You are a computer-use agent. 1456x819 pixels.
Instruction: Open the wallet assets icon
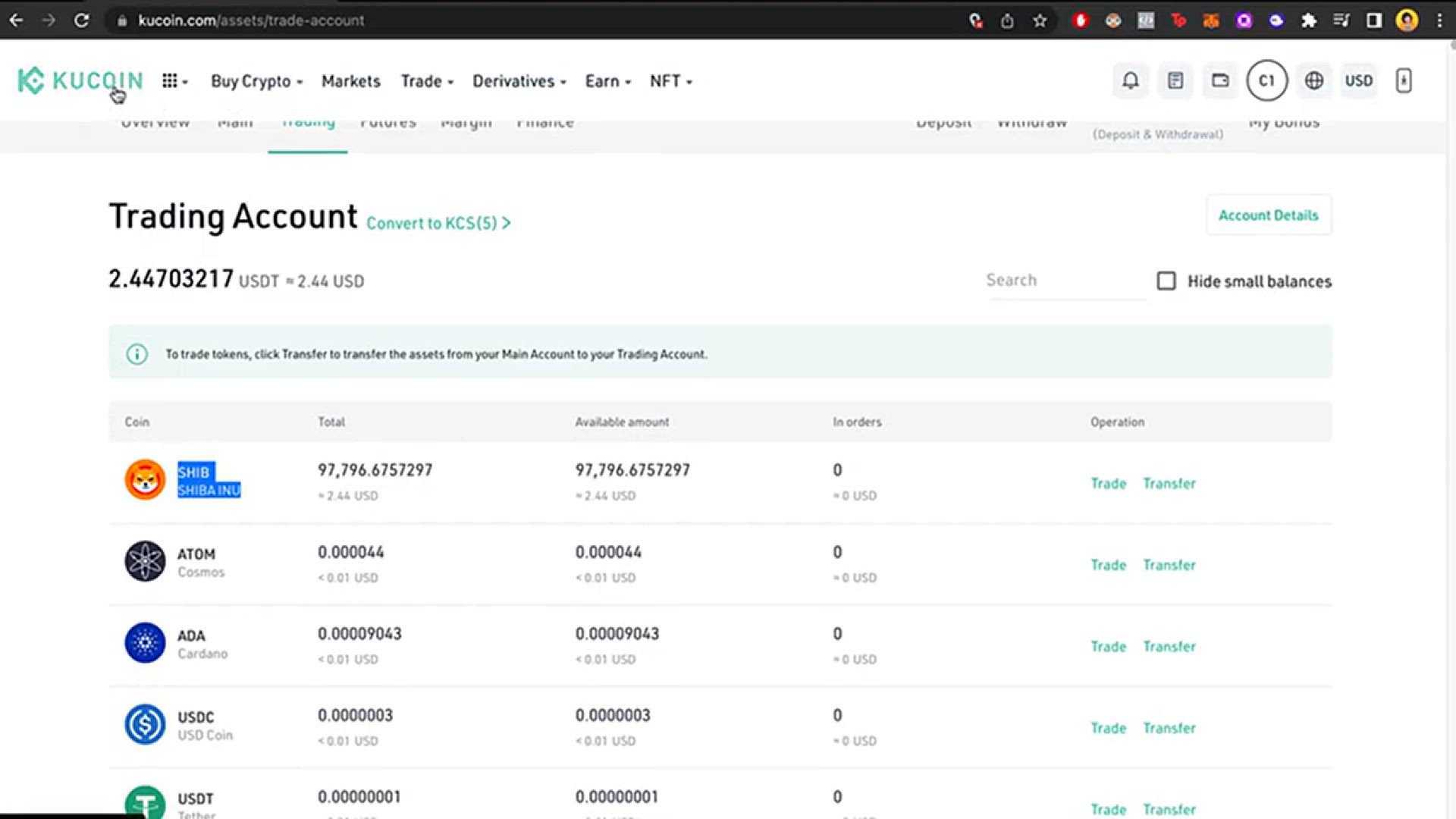pyautogui.click(x=1220, y=80)
